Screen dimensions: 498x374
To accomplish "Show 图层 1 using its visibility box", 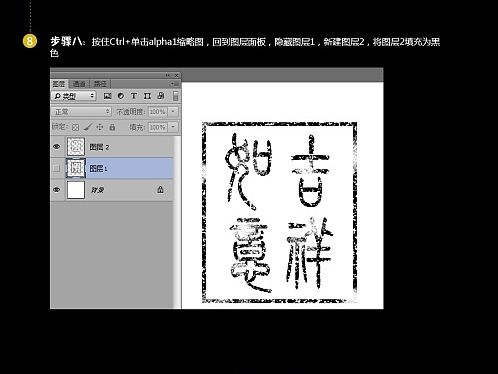I will [57, 168].
